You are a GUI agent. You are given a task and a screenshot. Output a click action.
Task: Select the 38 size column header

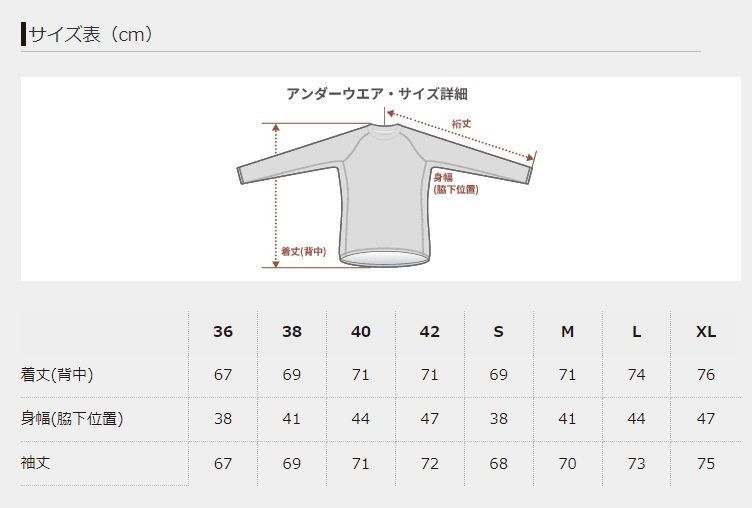pos(292,332)
